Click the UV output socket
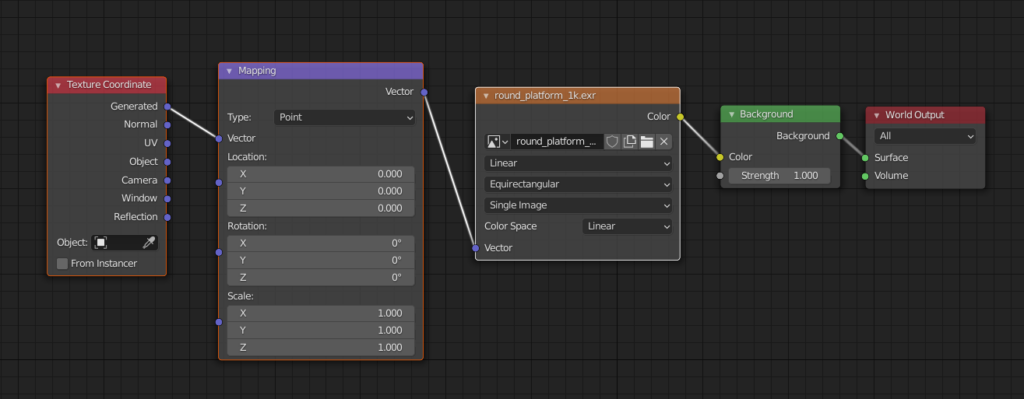 click(167, 142)
